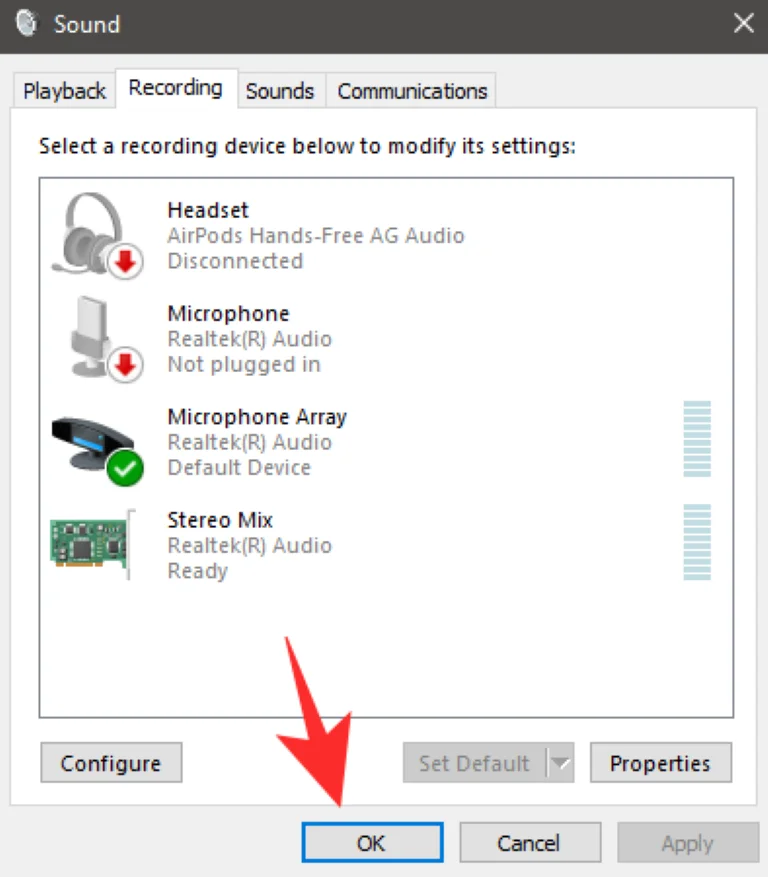Close the Sound dialog window
This screenshot has height=877, width=768.
click(x=743, y=23)
